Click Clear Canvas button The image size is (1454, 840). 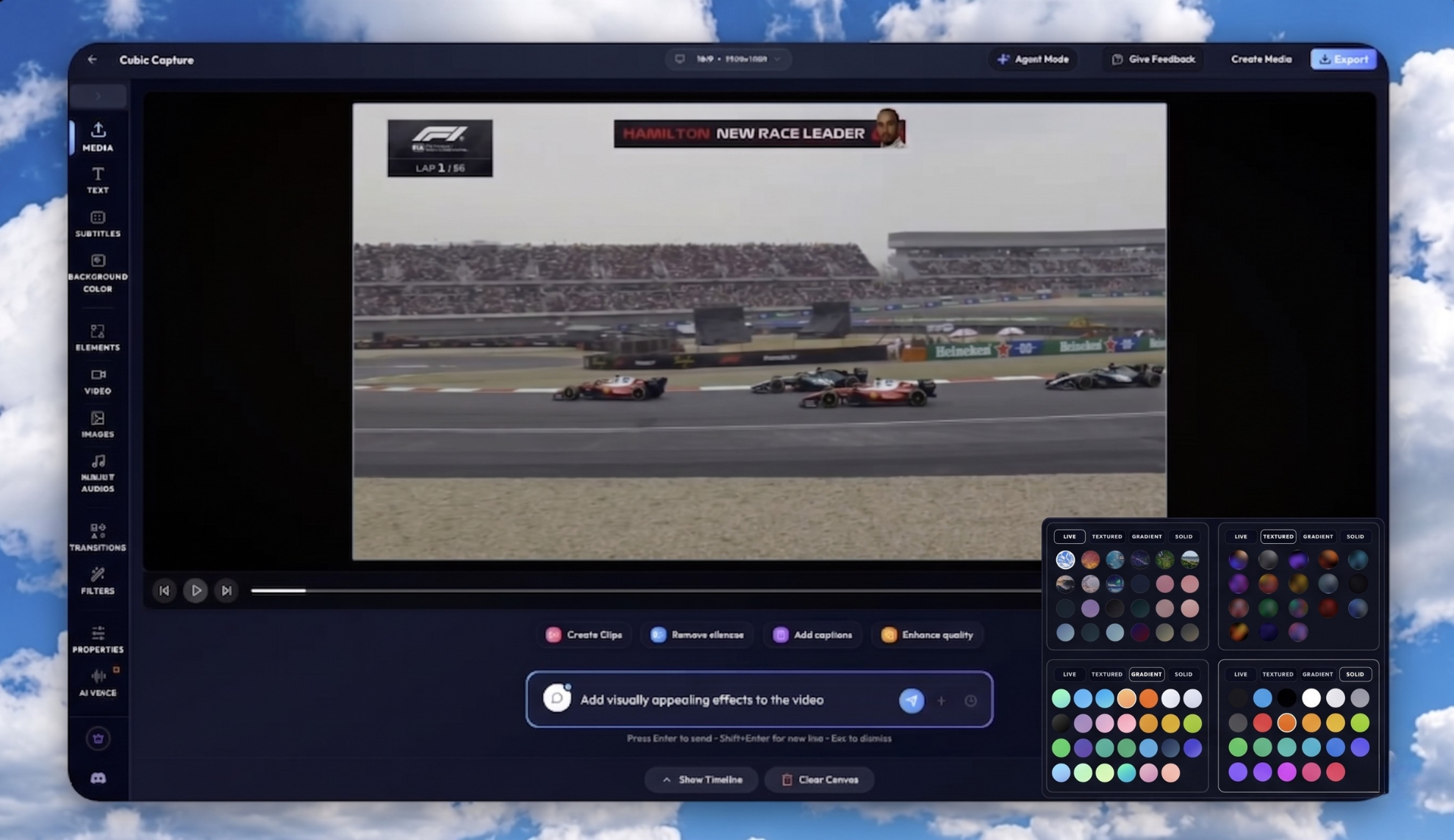pos(820,780)
